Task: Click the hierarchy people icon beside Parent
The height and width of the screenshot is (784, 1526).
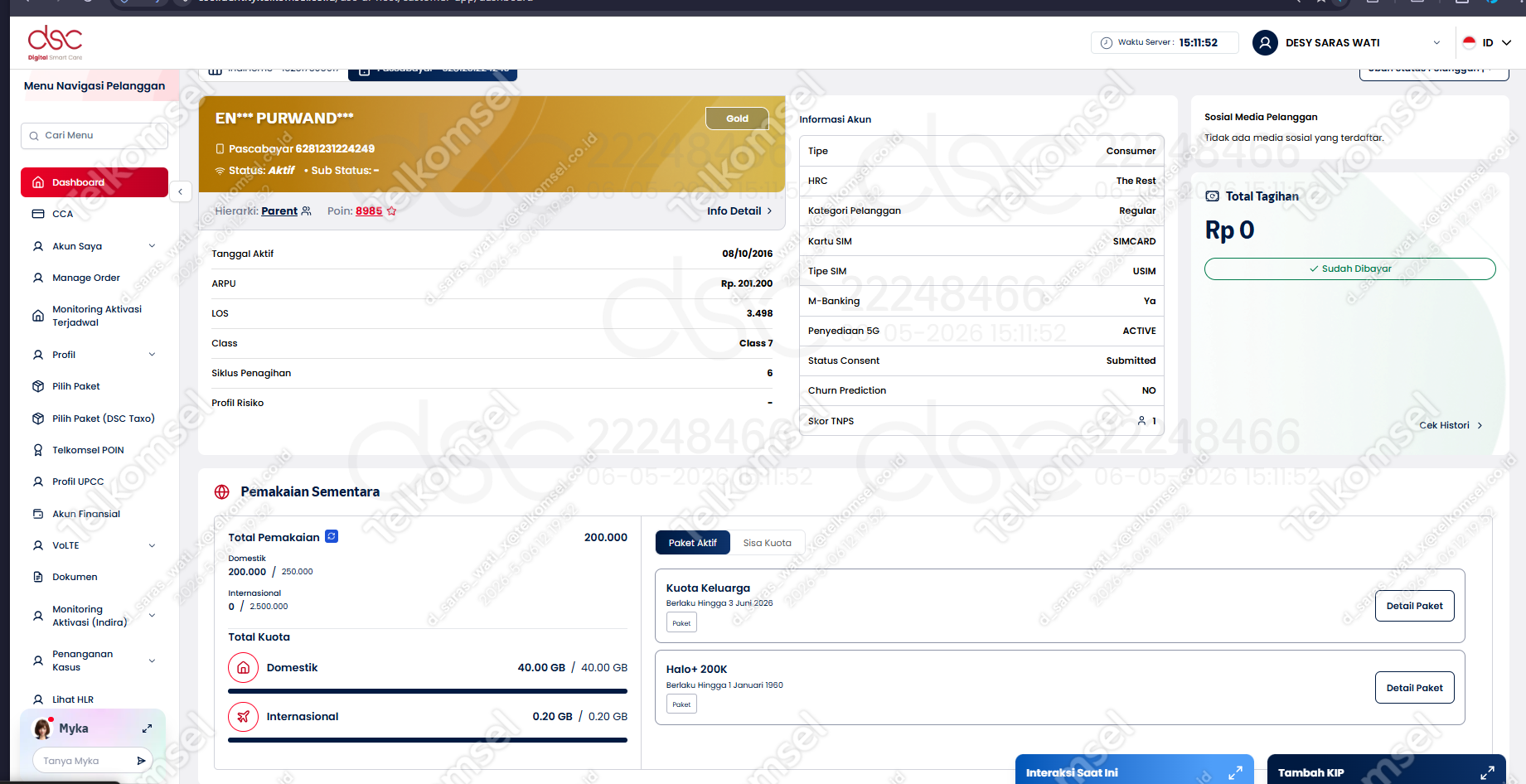Action: [307, 211]
